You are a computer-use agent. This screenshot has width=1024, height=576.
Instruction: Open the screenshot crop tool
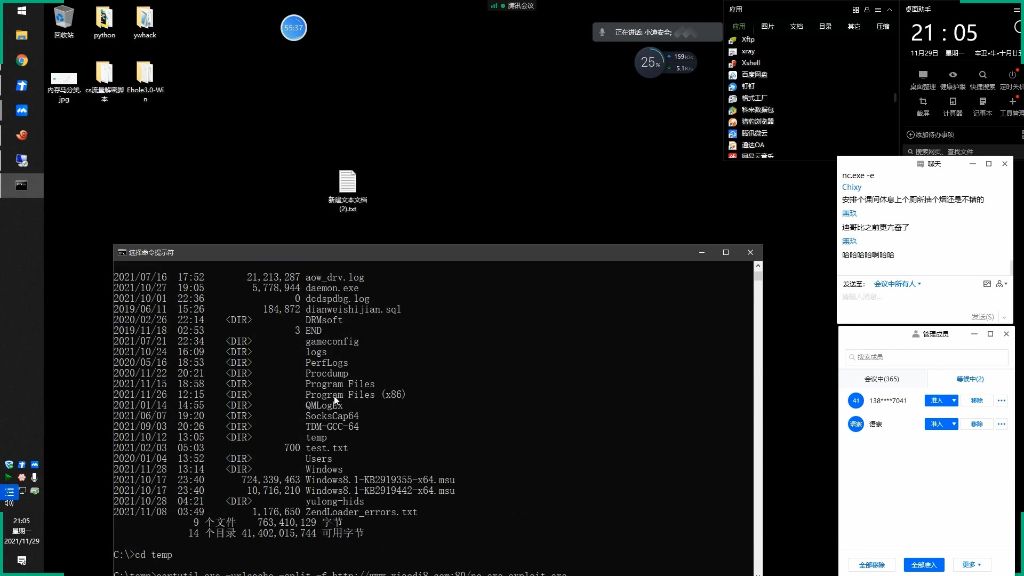click(923, 106)
